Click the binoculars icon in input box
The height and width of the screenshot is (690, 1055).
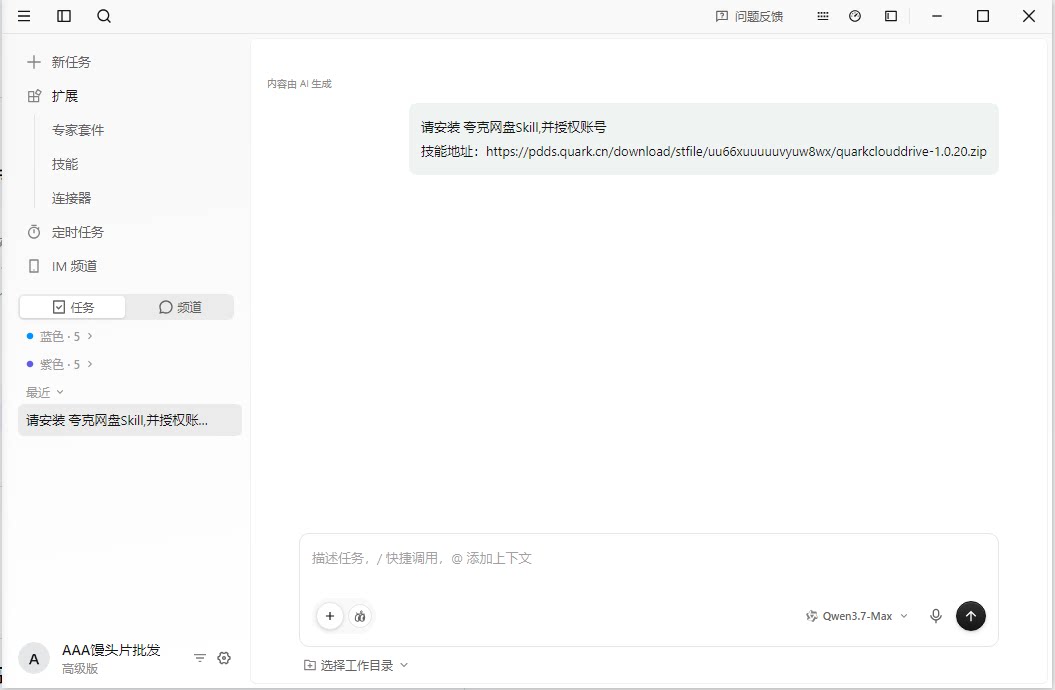pyautogui.click(x=361, y=616)
